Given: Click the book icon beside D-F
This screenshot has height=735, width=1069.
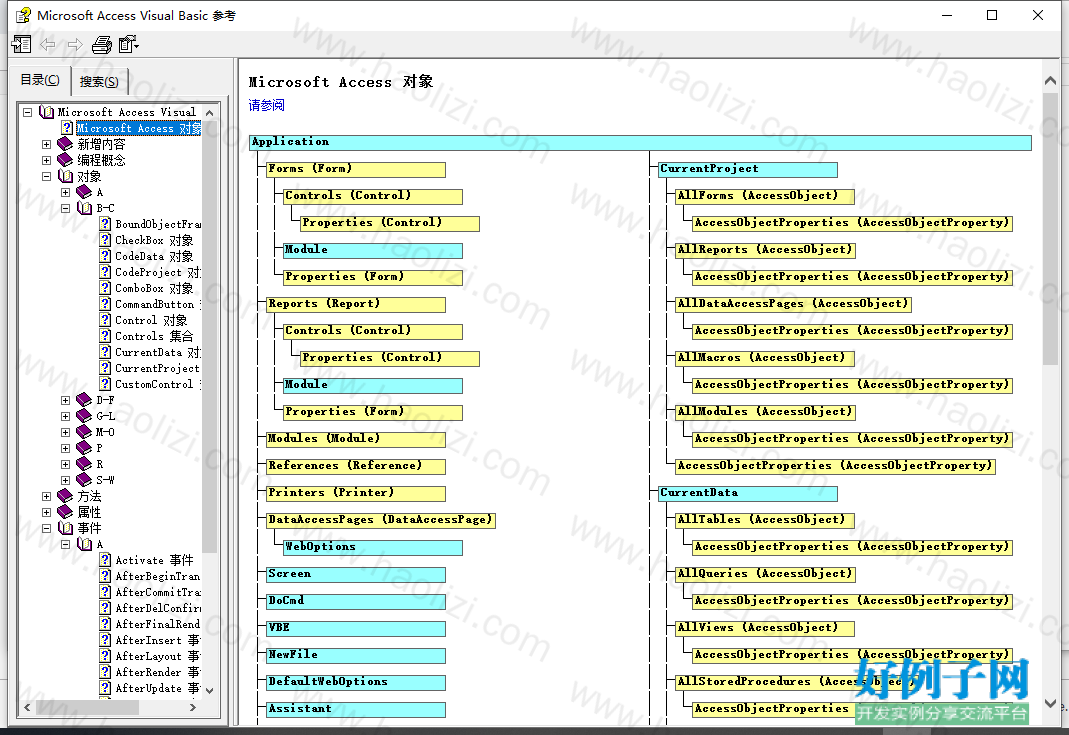Looking at the screenshot, I should [x=84, y=400].
